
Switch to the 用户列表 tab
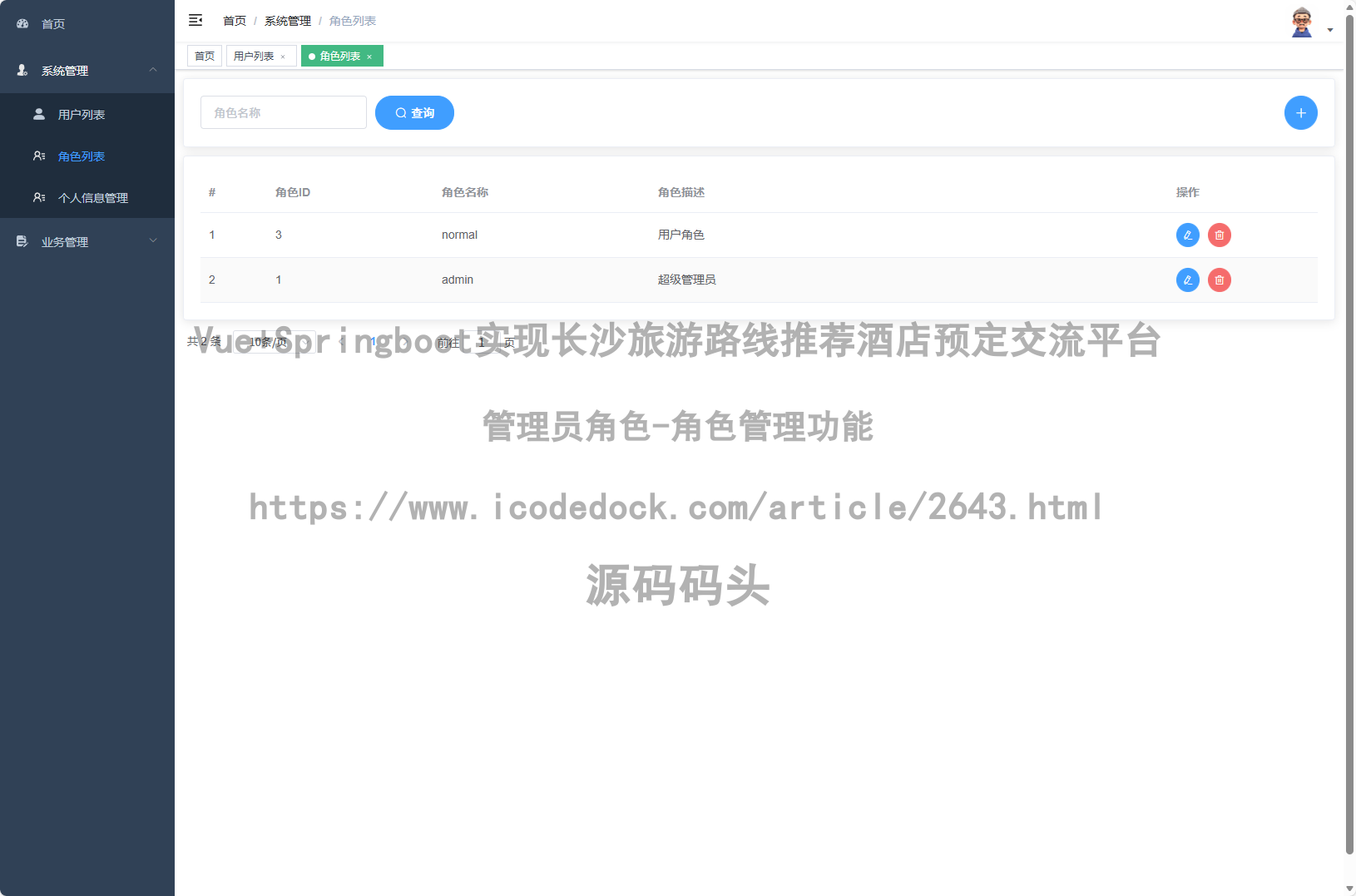[255, 56]
